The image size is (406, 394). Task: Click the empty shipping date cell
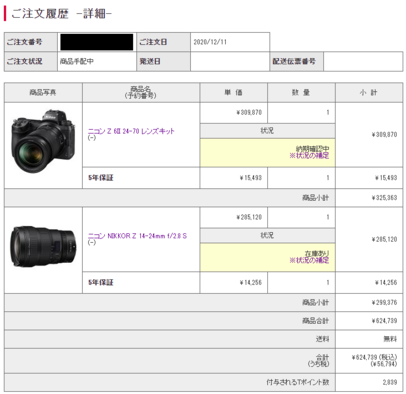(230, 61)
